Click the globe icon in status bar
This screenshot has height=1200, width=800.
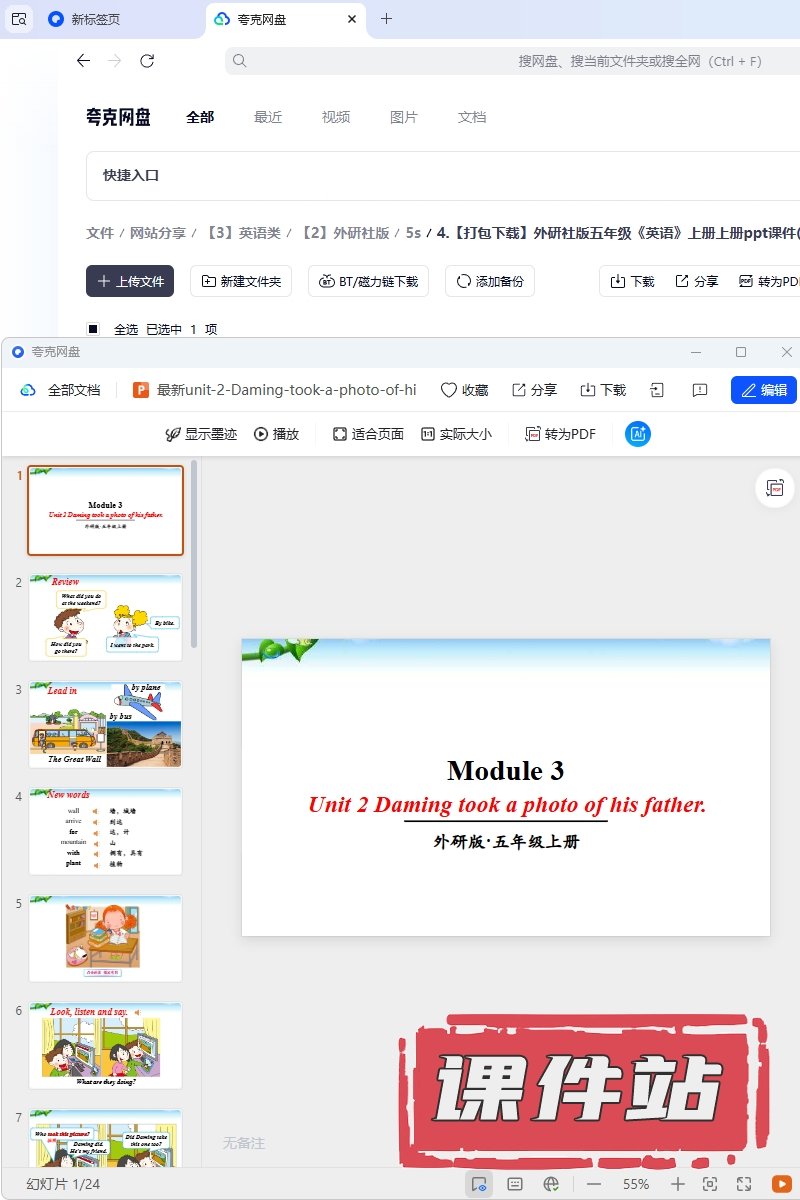[x=550, y=1184]
